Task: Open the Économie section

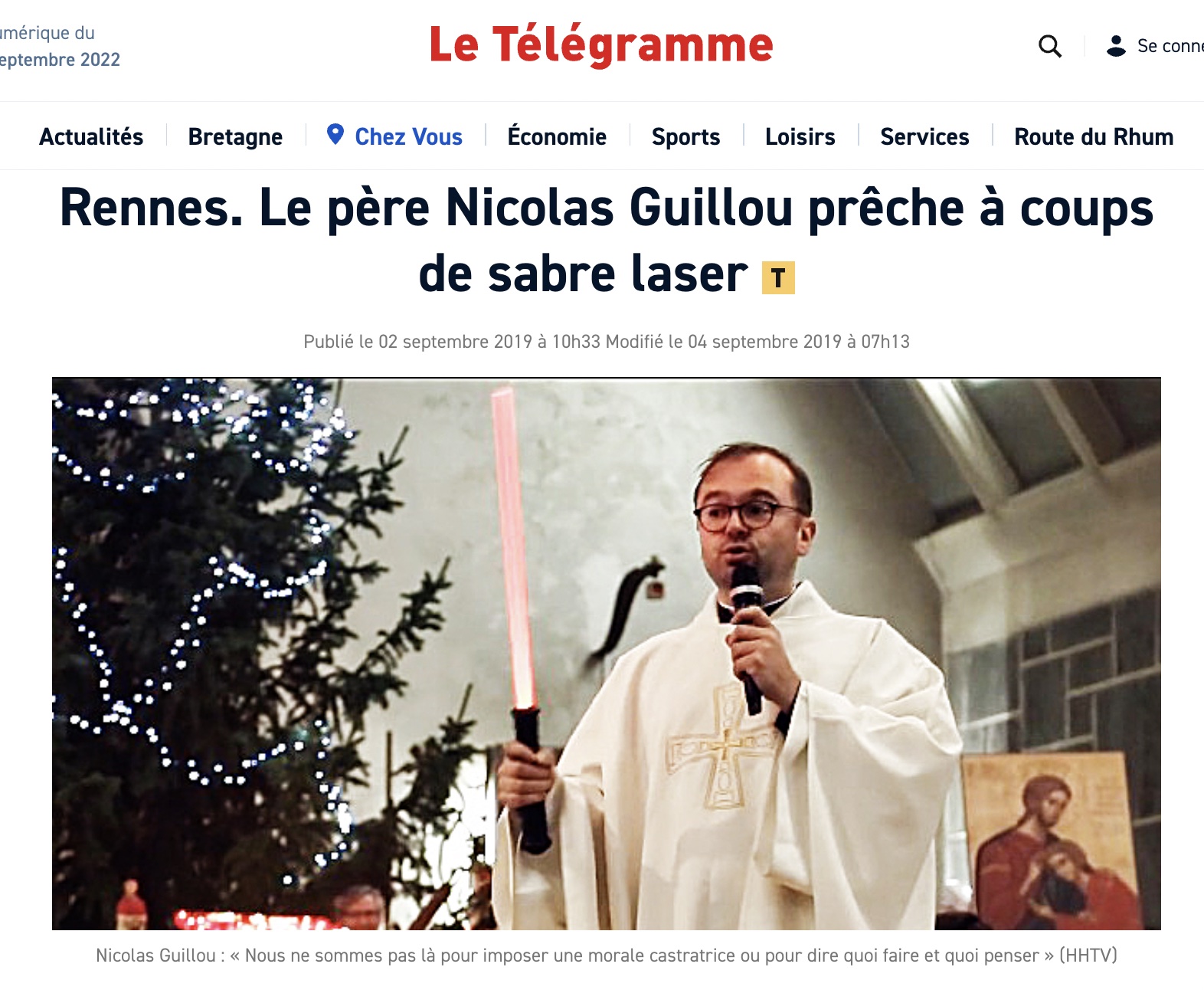Action: tap(557, 136)
